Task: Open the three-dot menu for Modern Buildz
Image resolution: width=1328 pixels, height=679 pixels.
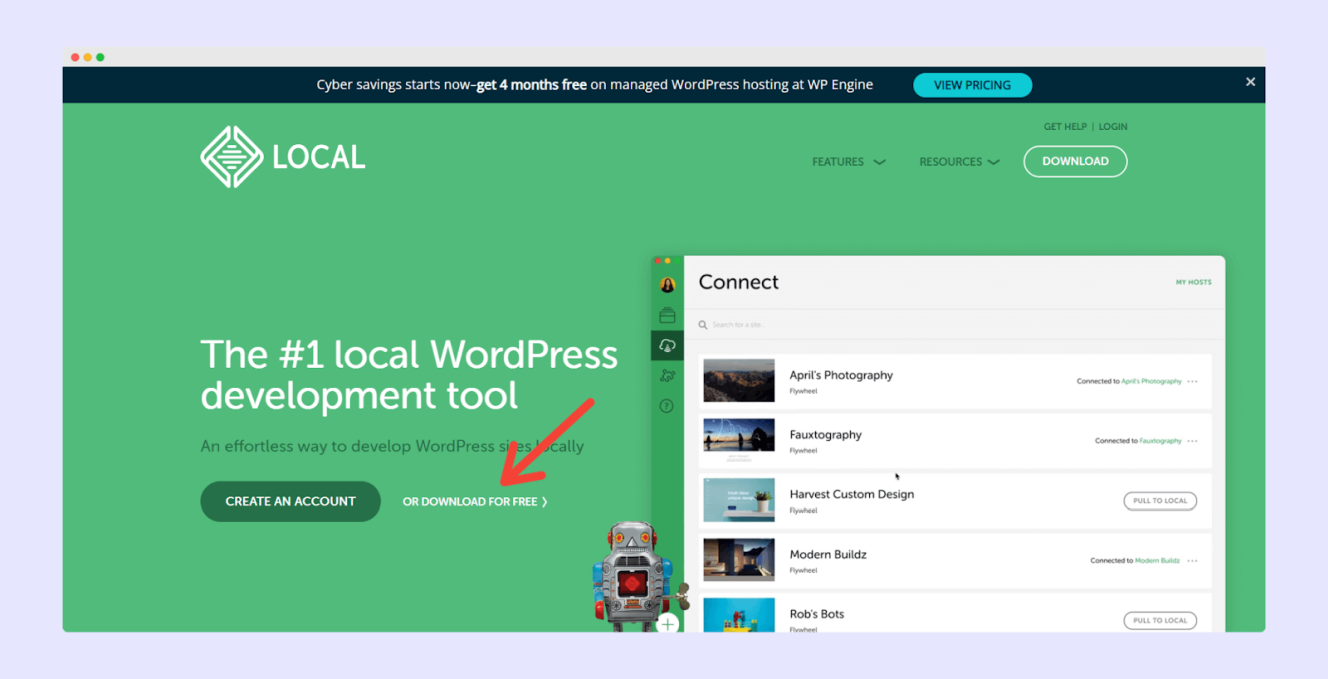Action: (x=1192, y=561)
